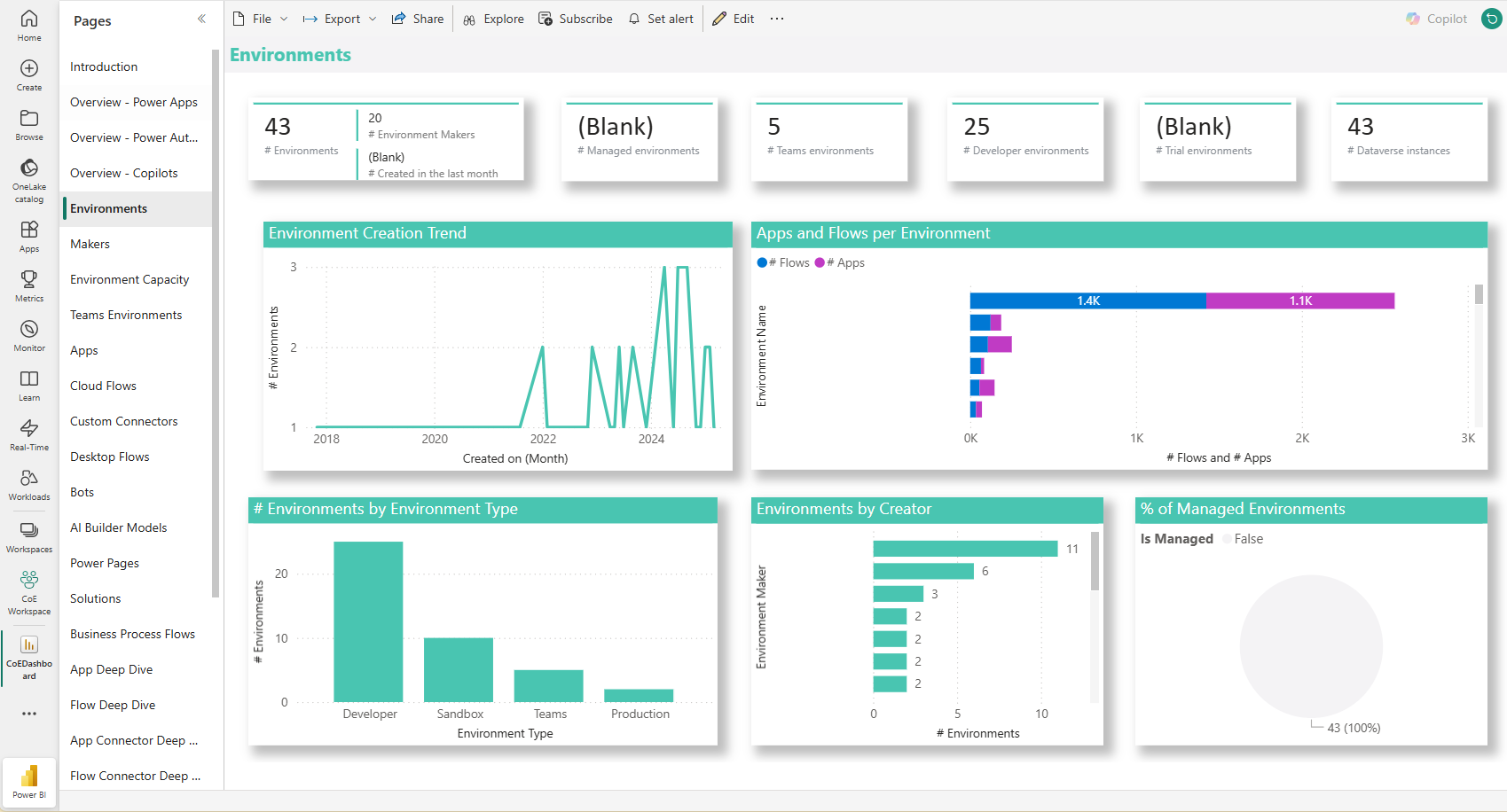Screen dimensions: 1507x812
Task: Click the 43 Dataverse instances card
Action: [x=1409, y=140]
